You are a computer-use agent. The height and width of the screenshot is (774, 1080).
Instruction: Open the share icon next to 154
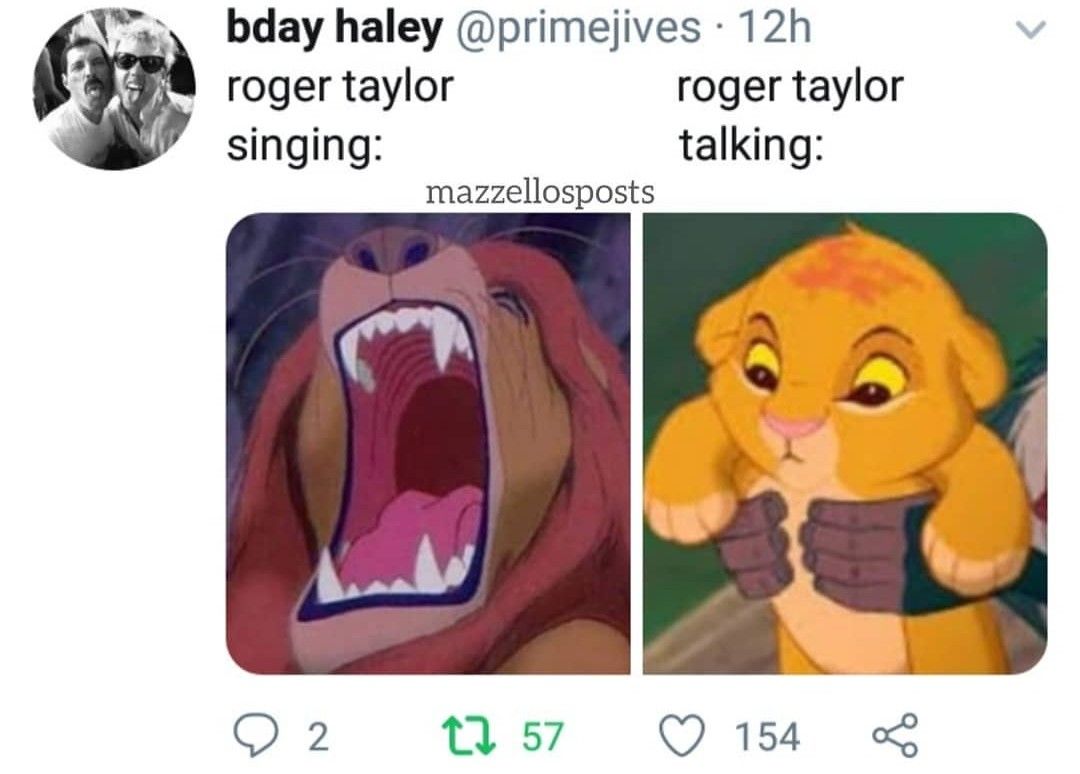pyautogui.click(x=895, y=735)
